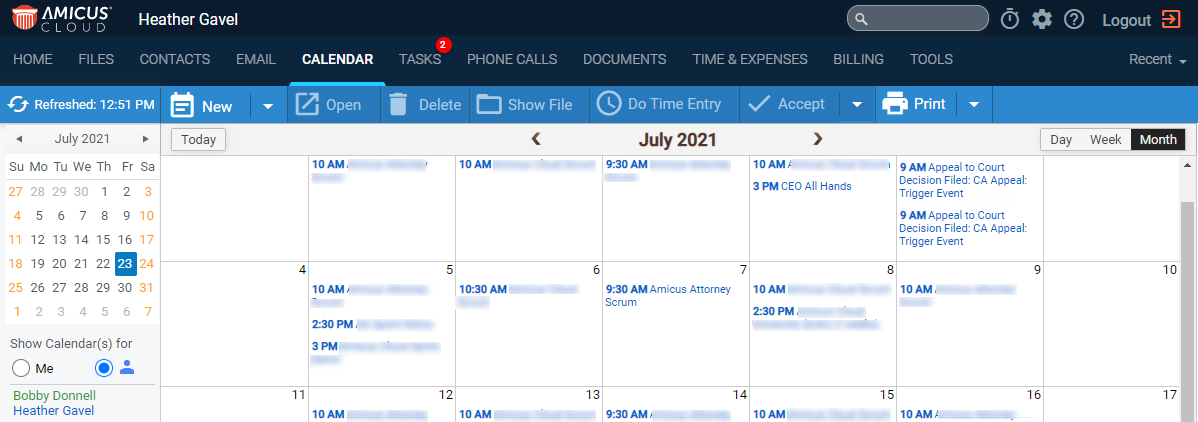Switch to Week view
Screen dimensions: 1198x422
(x=1106, y=140)
